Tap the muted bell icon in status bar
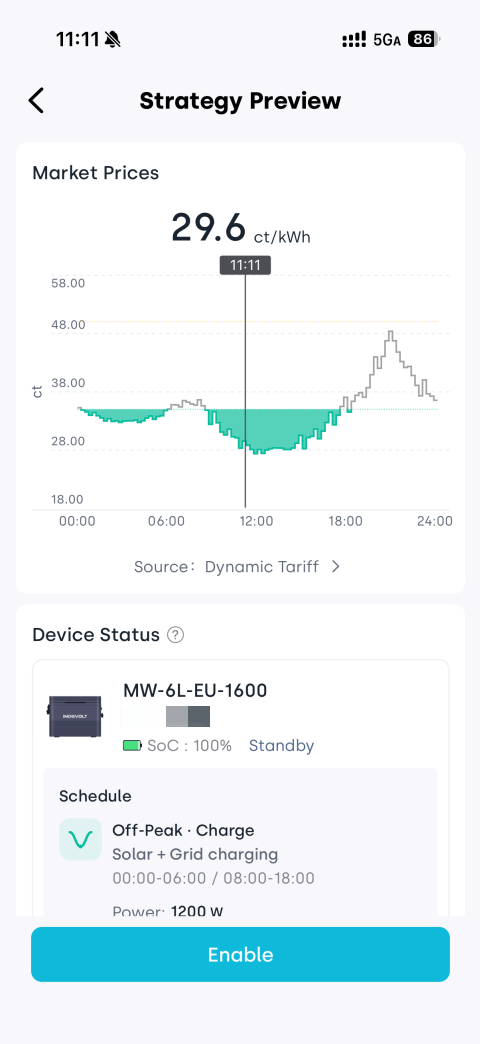The width and height of the screenshot is (480, 1044). tap(113, 40)
